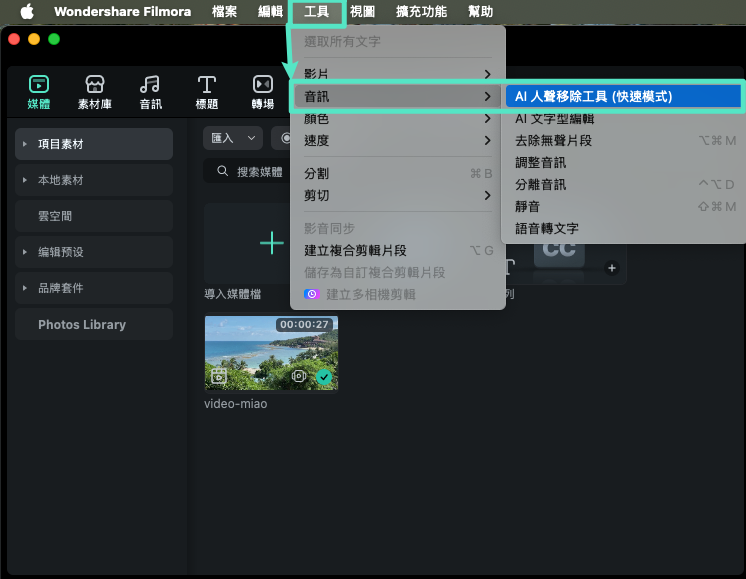
Task: Click the green checkmark on video-miao
Action: pos(324,377)
